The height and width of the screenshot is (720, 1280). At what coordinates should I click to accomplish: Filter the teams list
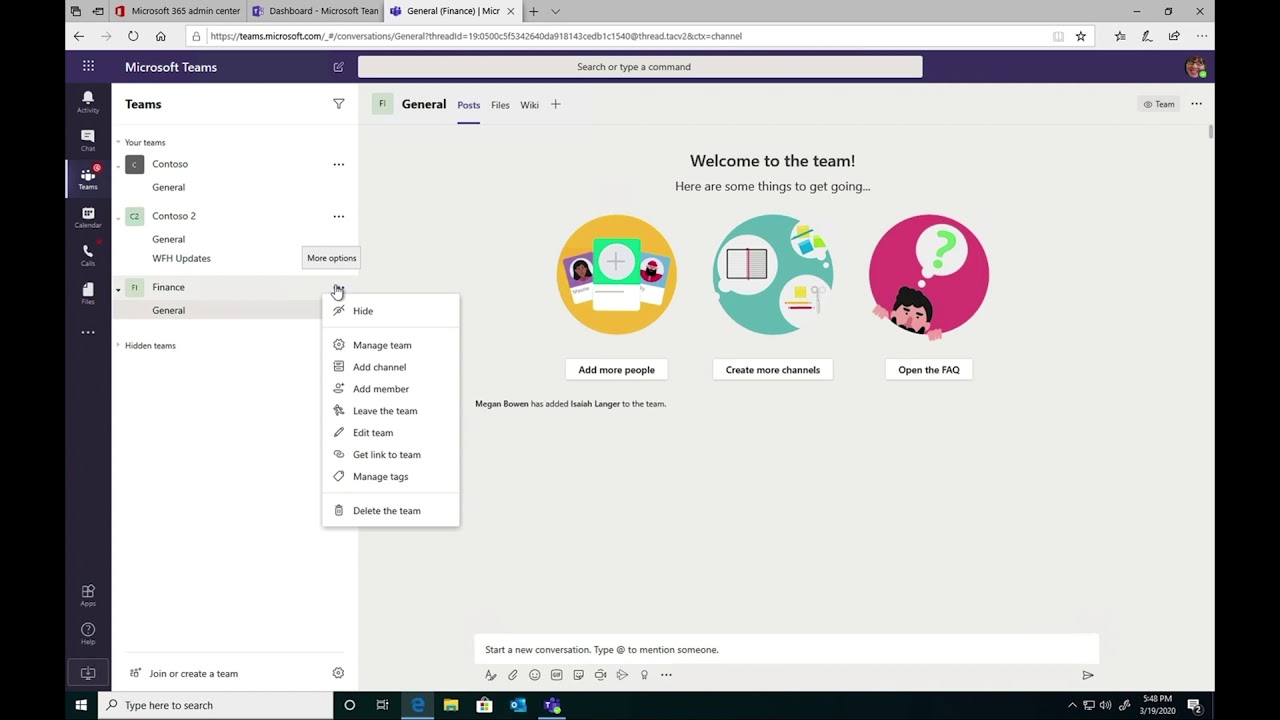click(338, 104)
